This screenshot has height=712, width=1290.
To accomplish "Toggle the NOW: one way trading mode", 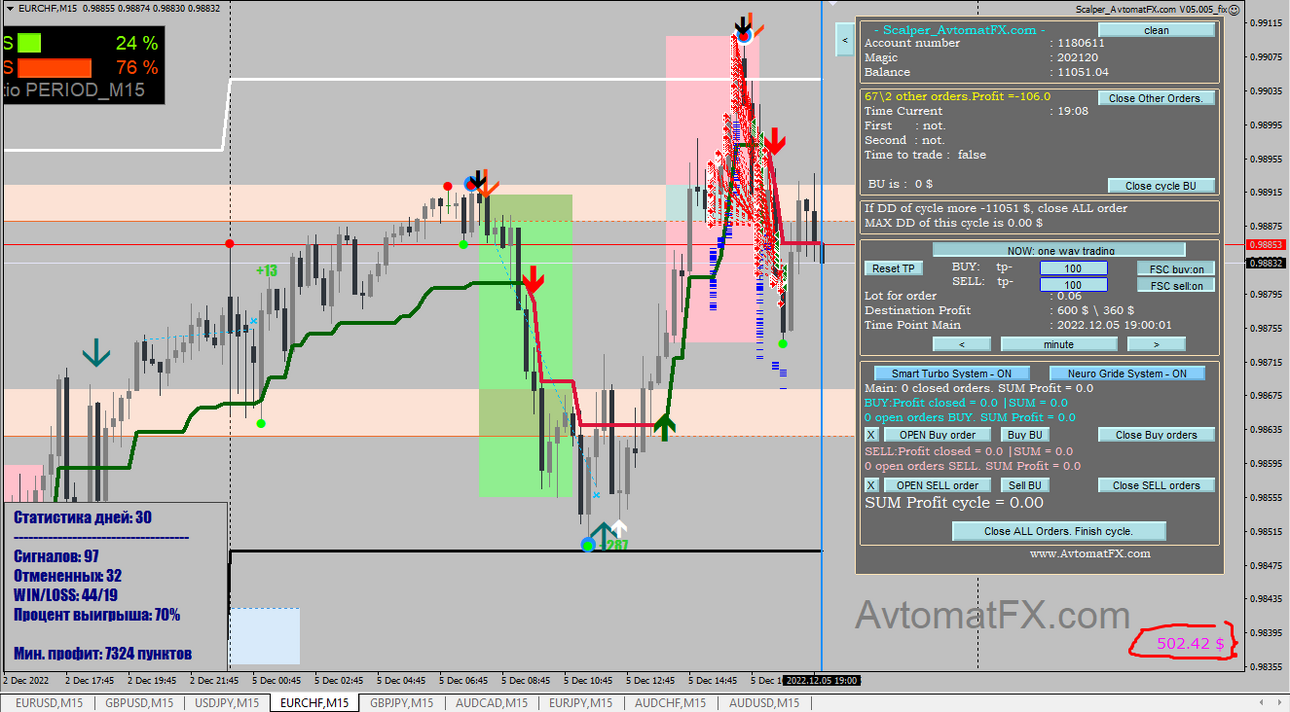I will [x=1059, y=250].
